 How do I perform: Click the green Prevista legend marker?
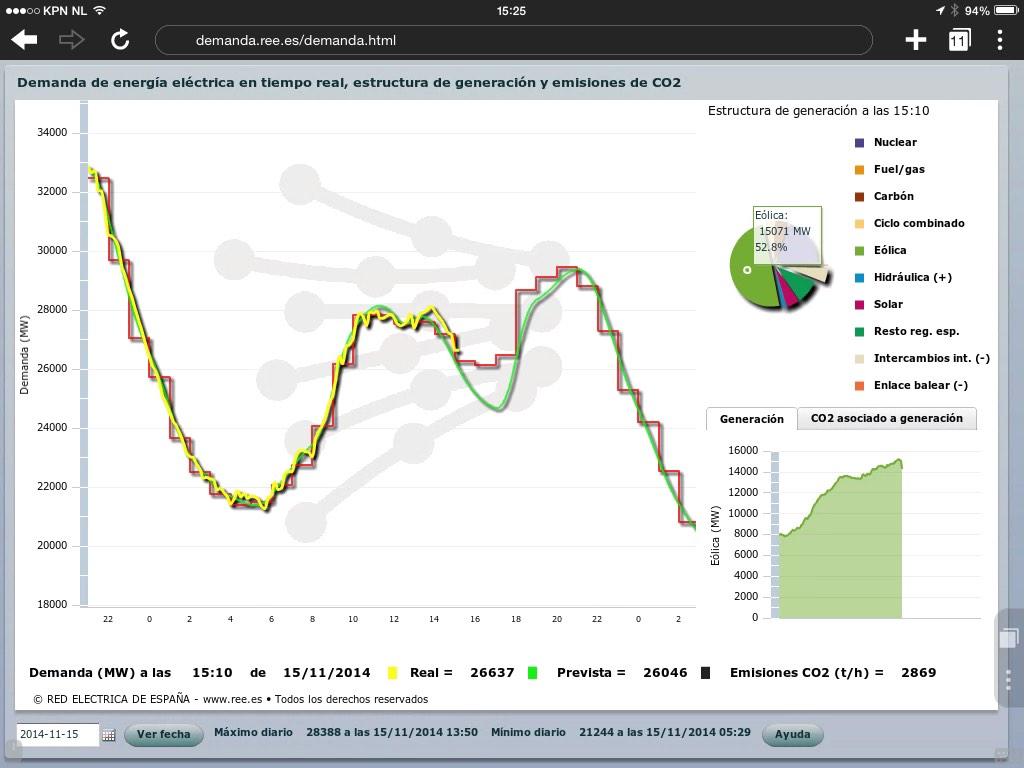[532, 673]
